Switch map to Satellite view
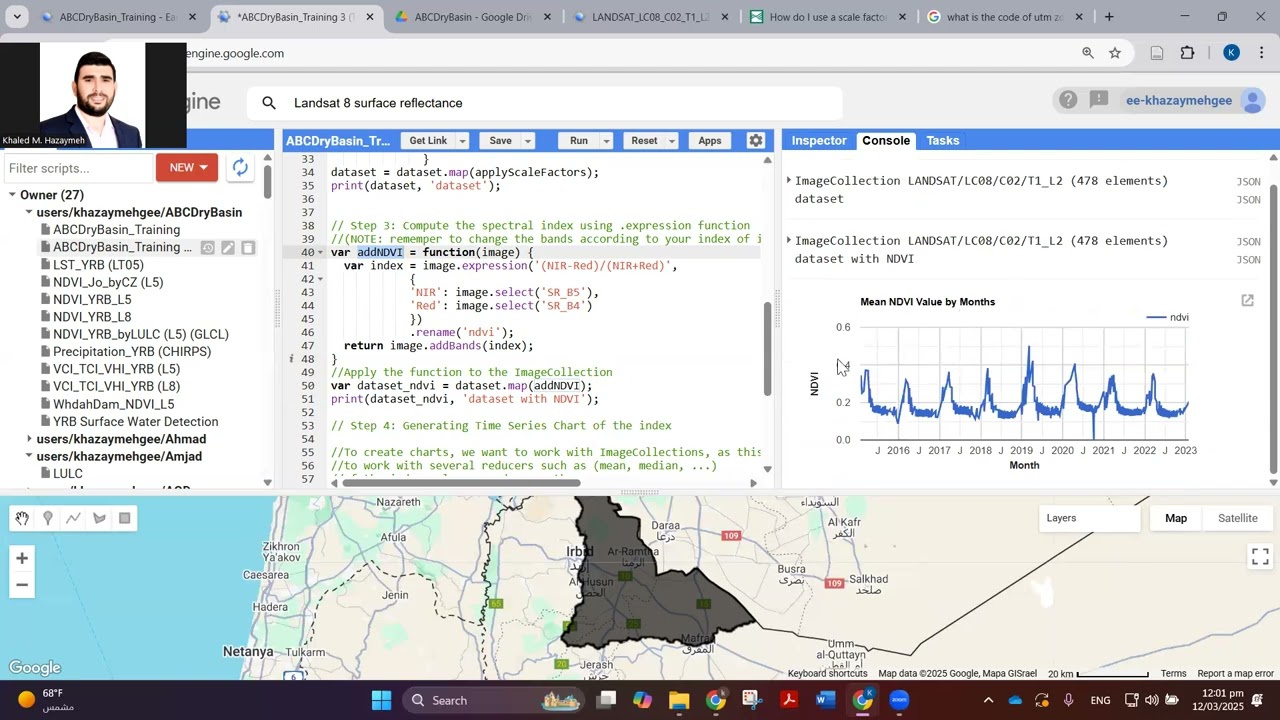 [1237, 518]
